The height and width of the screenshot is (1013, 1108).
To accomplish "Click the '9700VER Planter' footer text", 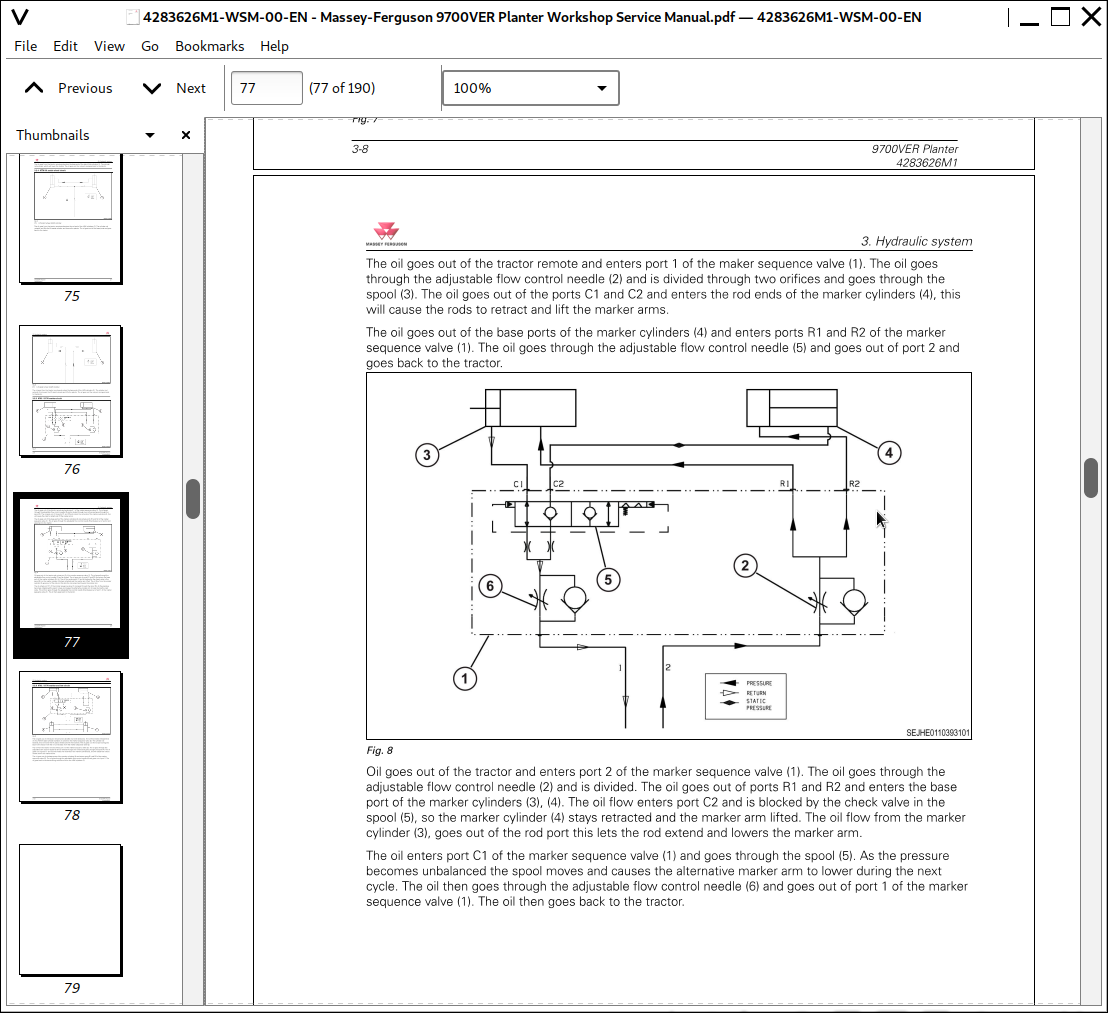I will (914, 149).
